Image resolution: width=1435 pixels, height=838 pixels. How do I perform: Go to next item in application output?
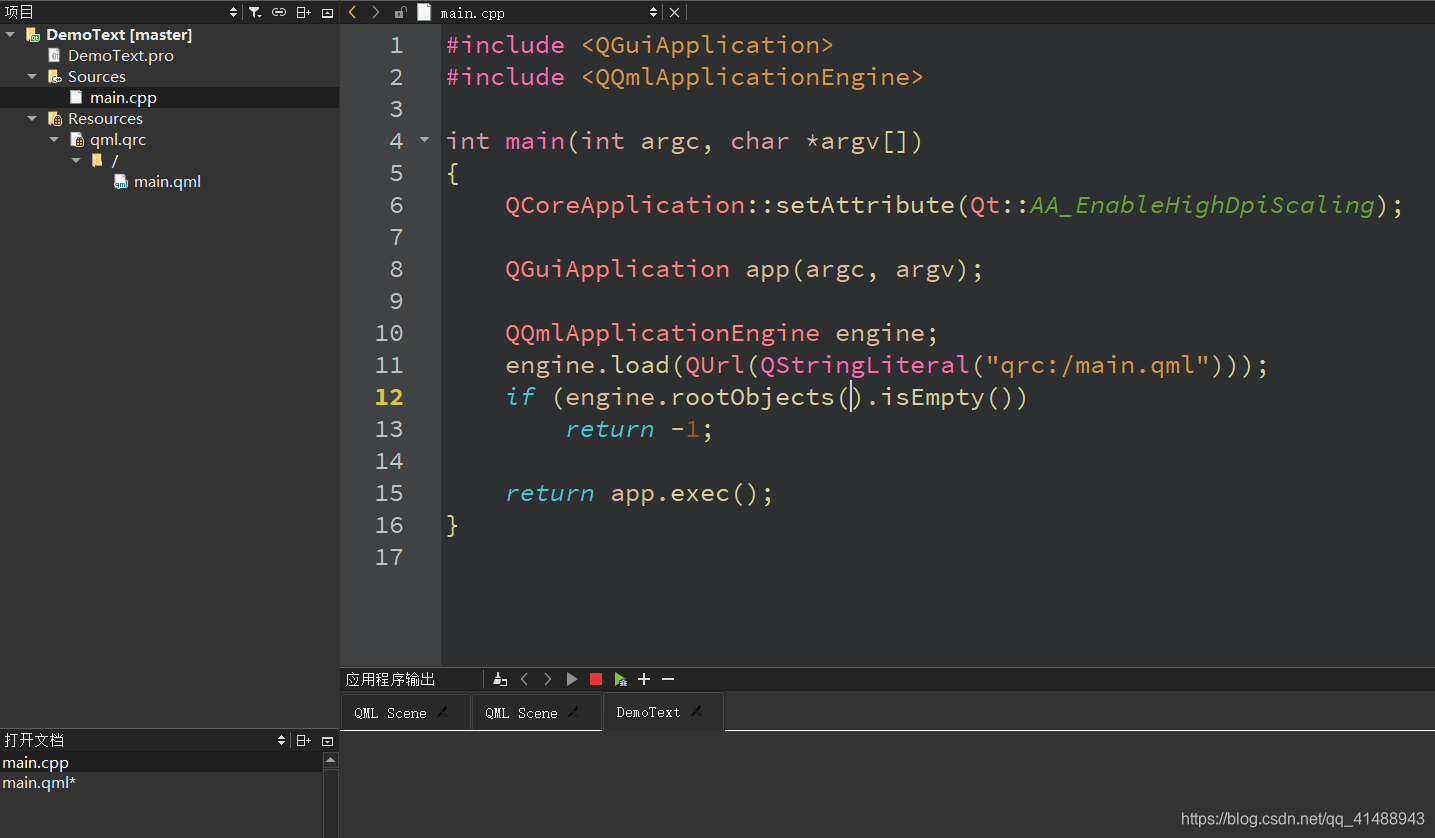pos(548,679)
